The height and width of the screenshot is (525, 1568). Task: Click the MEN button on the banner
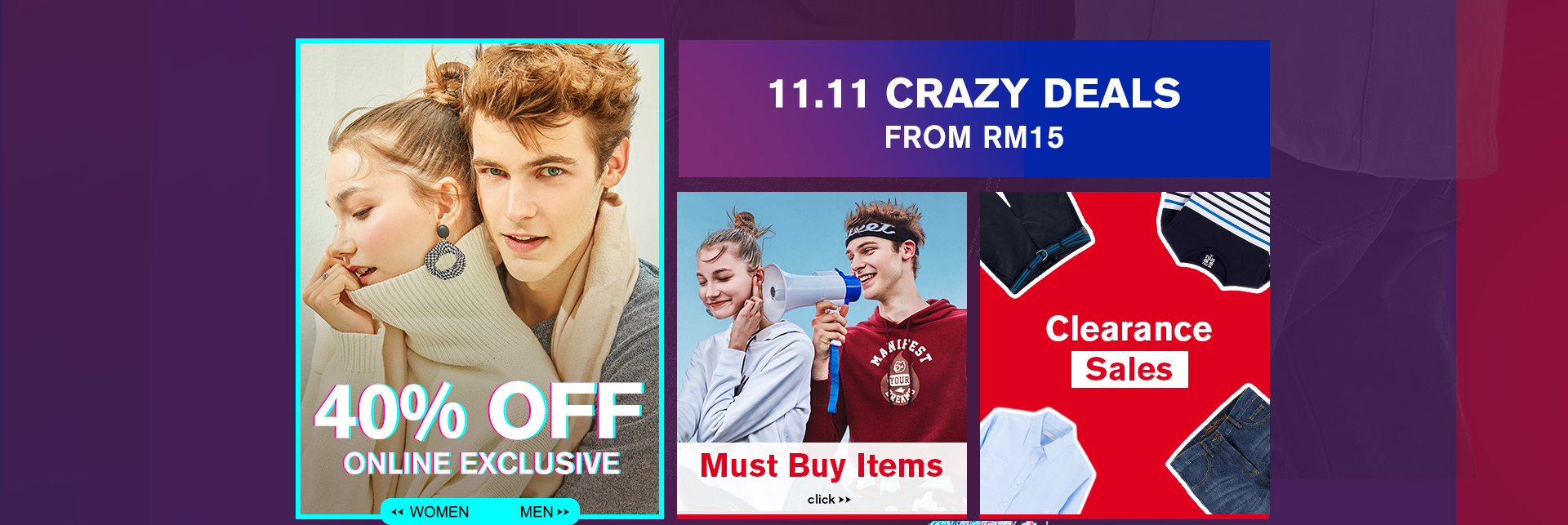(x=537, y=512)
